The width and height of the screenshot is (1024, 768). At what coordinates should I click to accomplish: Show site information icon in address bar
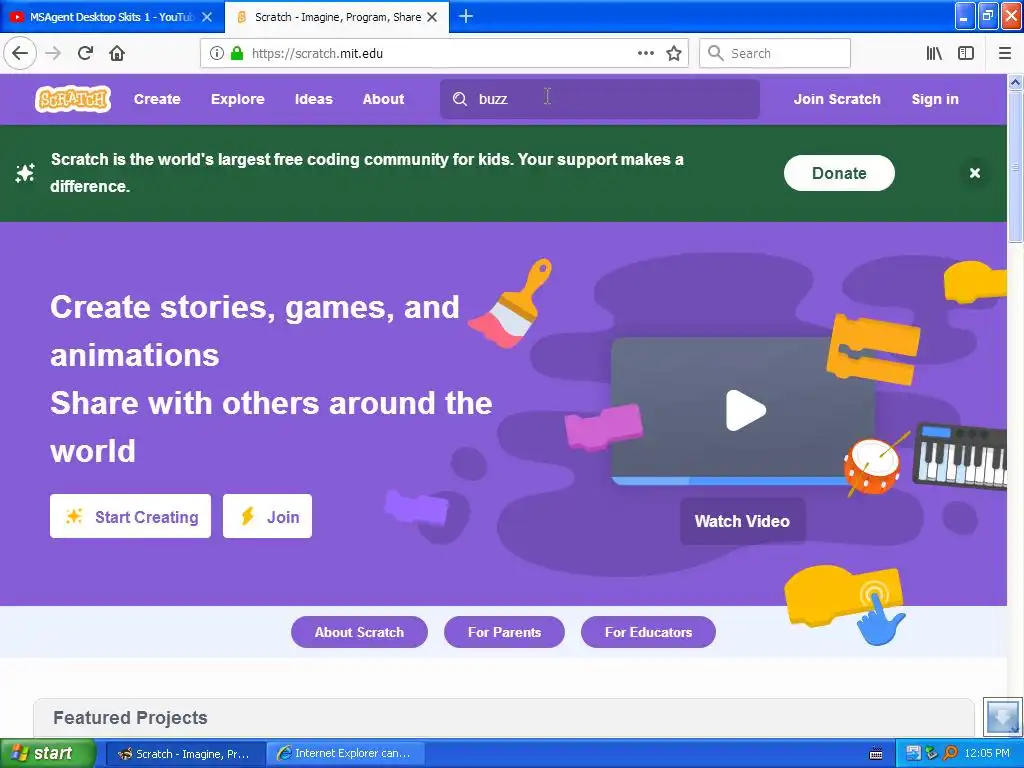(x=217, y=53)
